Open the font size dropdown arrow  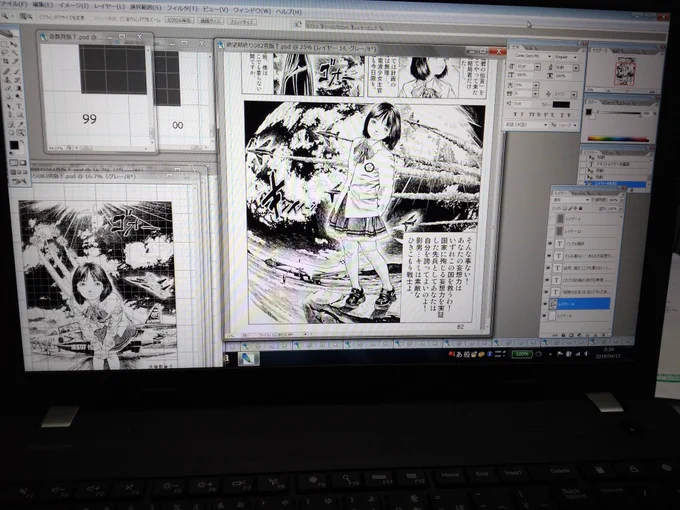point(537,66)
